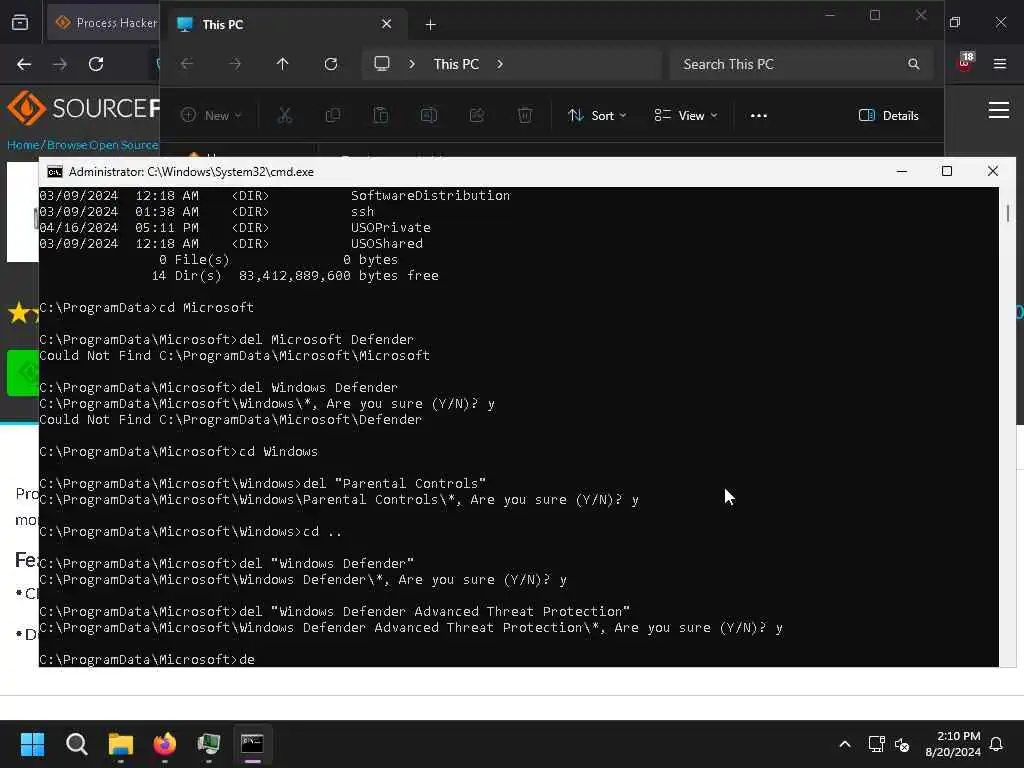Image resolution: width=1024 pixels, height=768 pixels.
Task: Click 'SoftwareDistribution' directory entry text
Action: [430, 195]
